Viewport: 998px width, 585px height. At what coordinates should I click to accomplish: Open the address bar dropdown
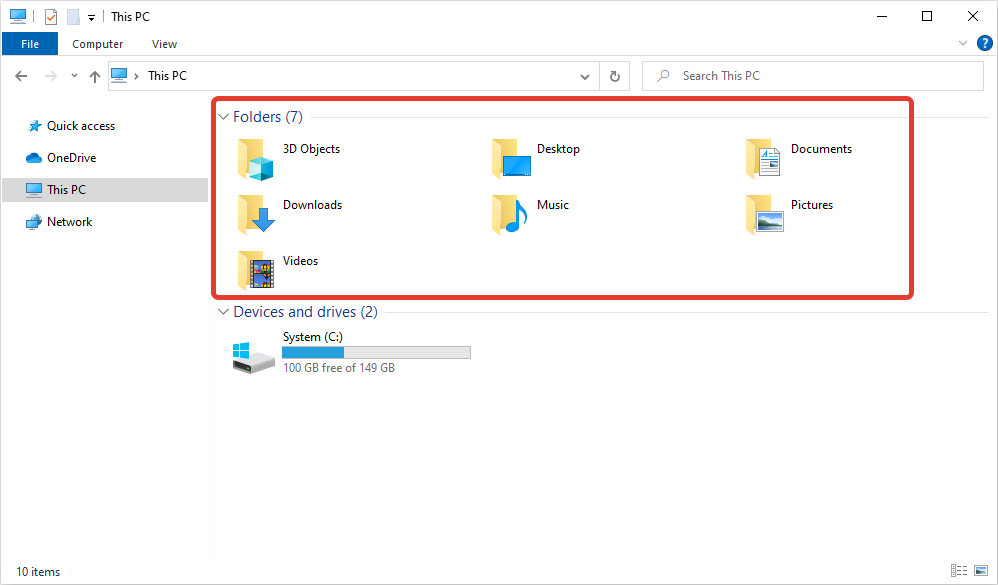point(585,76)
